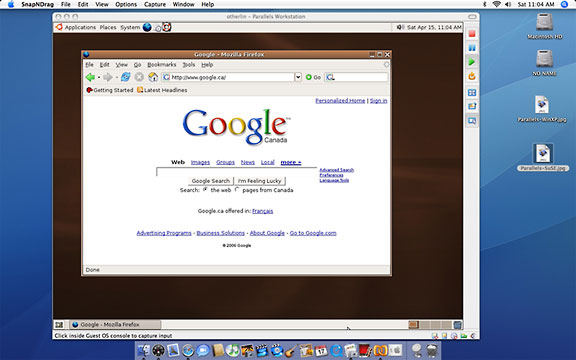Open the Firefox URL history dropdown arrow
This screenshot has width=576, height=360.
click(x=298, y=77)
